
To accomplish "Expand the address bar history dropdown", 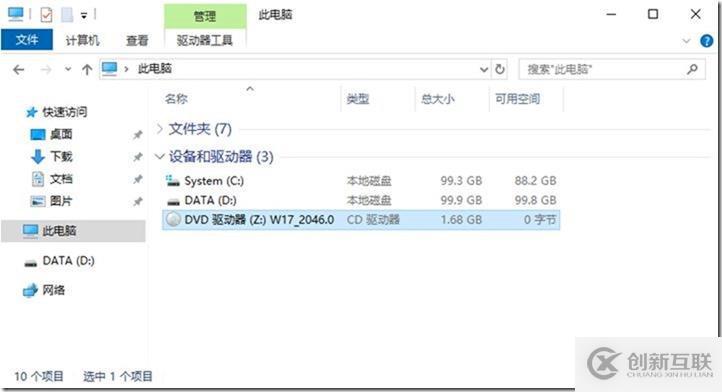I will pyautogui.click(x=483, y=70).
